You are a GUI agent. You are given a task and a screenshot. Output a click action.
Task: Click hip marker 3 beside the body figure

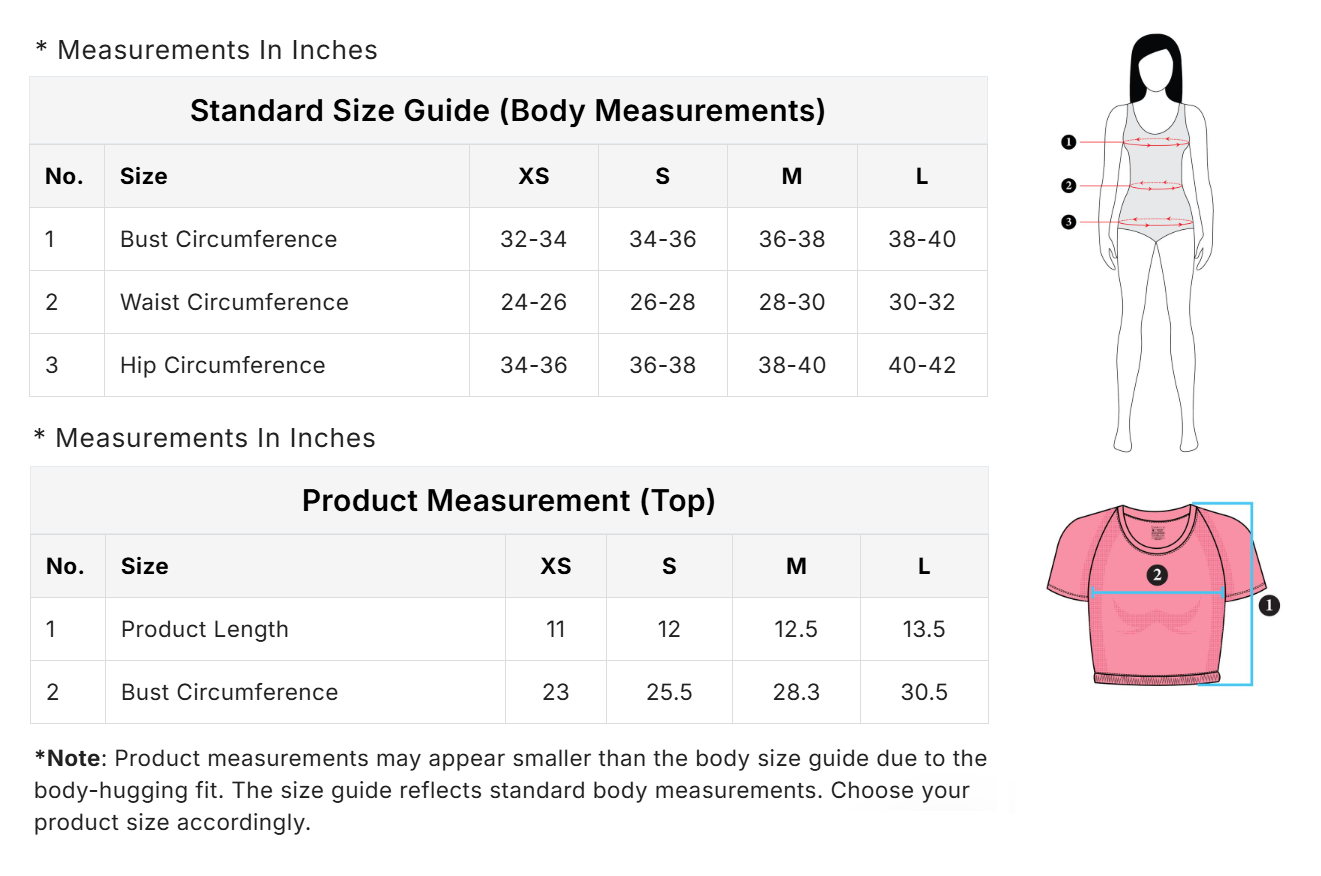coord(1068,221)
